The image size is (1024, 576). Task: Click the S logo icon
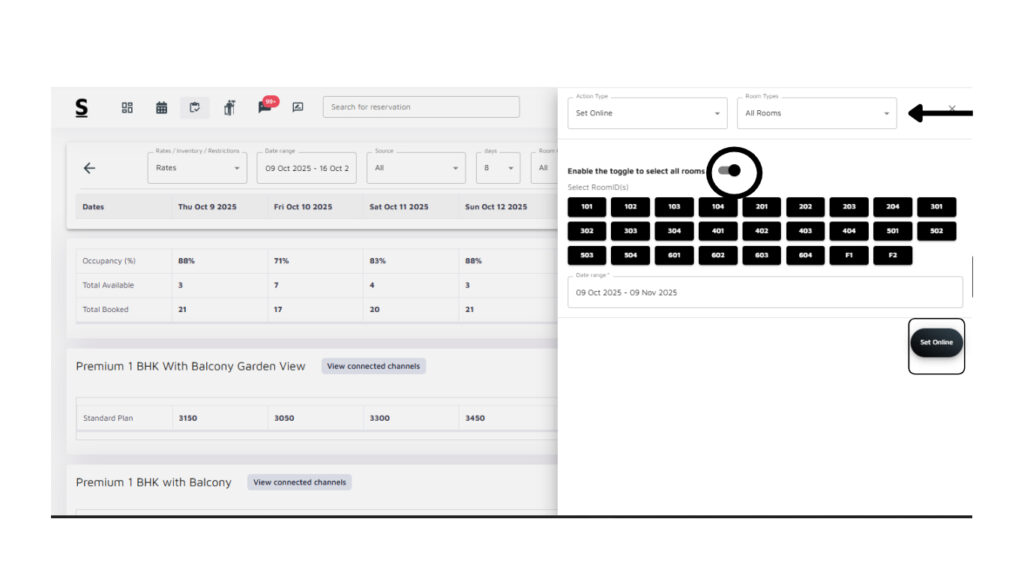click(x=82, y=108)
